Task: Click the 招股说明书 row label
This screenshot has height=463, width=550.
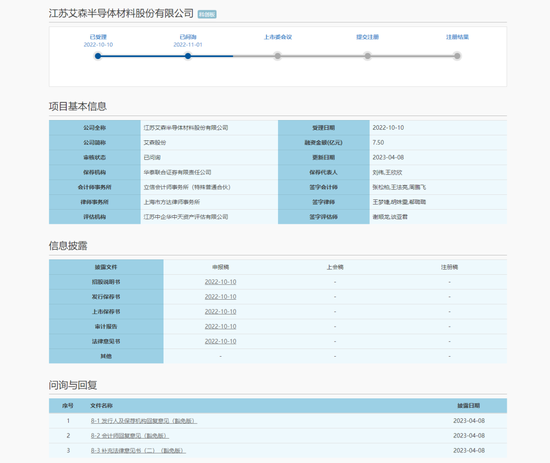Action: coord(106,282)
